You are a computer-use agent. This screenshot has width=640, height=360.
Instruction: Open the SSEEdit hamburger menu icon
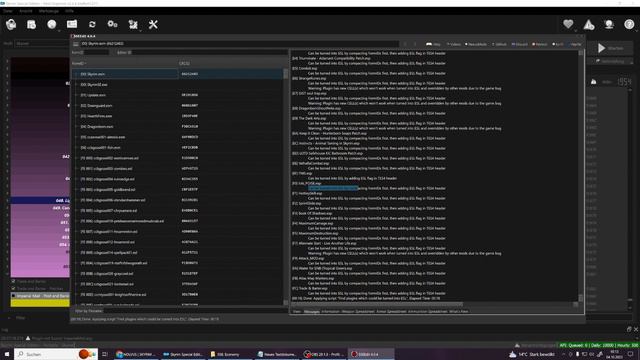tap(76, 44)
